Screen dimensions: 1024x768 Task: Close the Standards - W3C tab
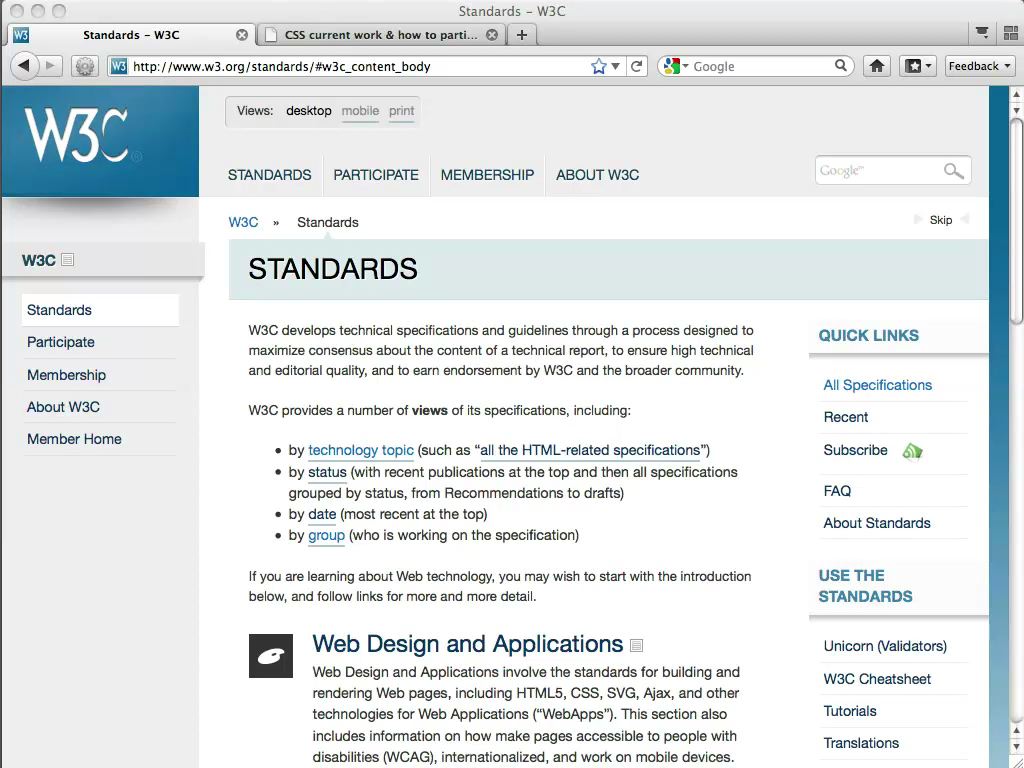pos(242,35)
